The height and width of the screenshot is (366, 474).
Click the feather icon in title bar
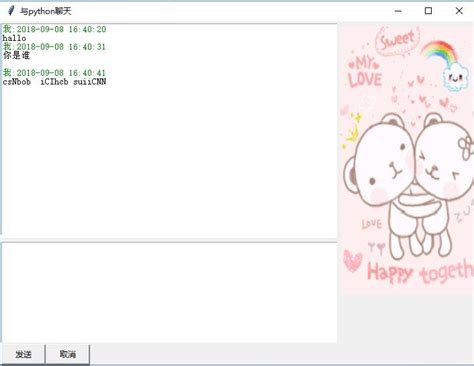point(11,11)
